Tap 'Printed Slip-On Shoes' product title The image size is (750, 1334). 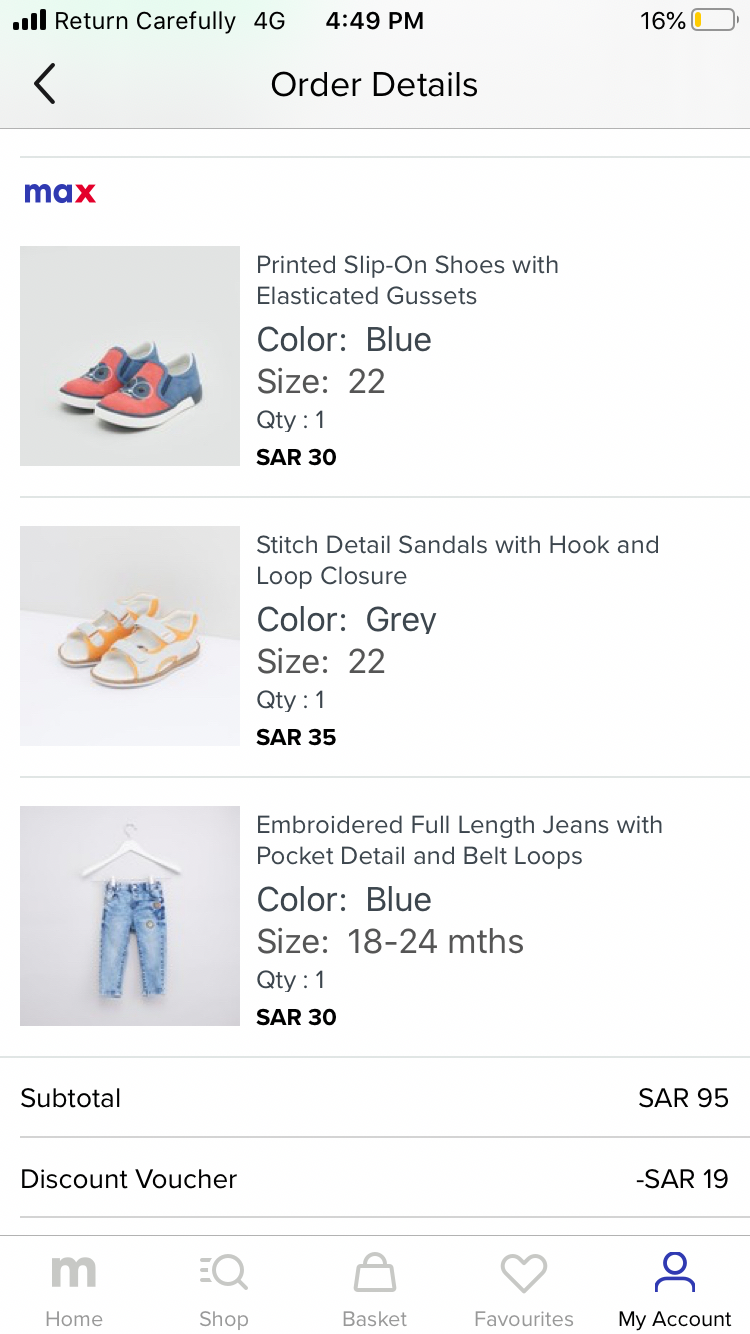coord(407,280)
